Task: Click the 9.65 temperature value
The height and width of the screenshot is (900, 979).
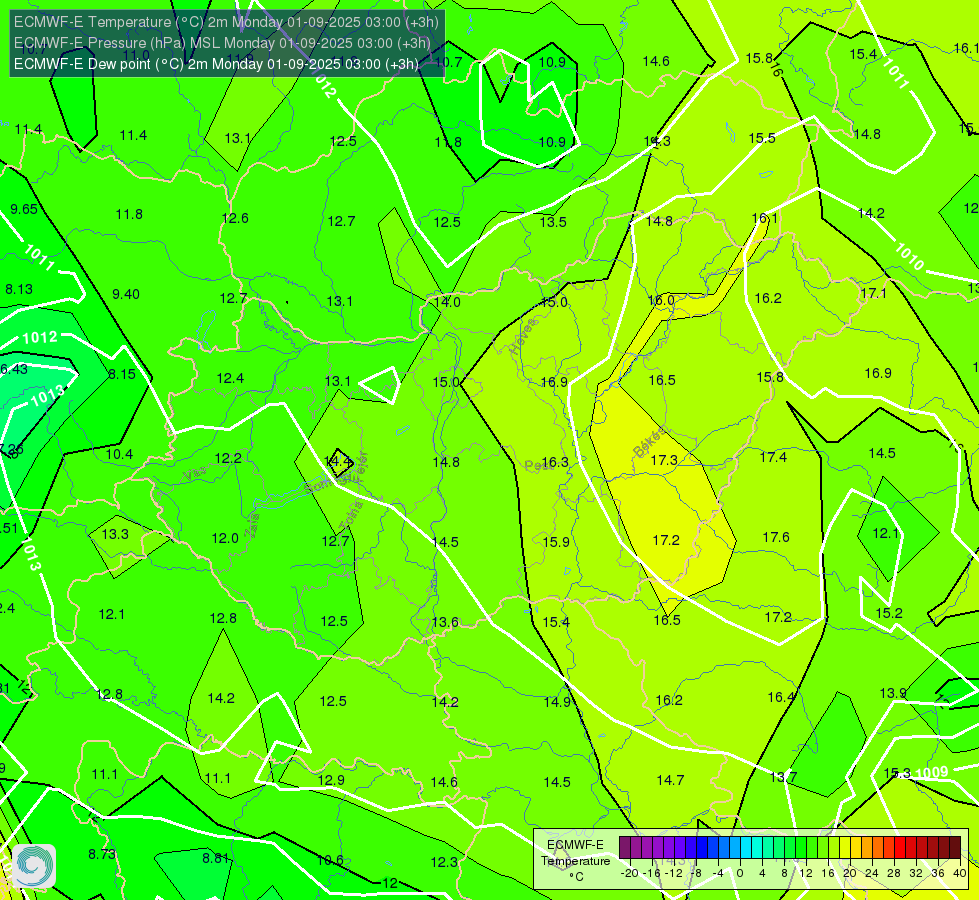Action: point(24,209)
